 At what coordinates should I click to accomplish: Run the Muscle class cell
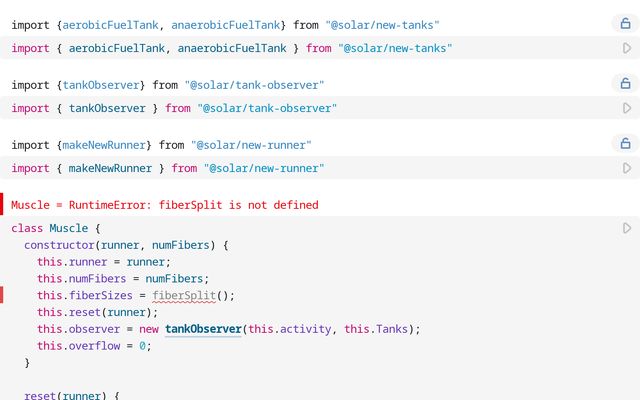click(x=627, y=228)
